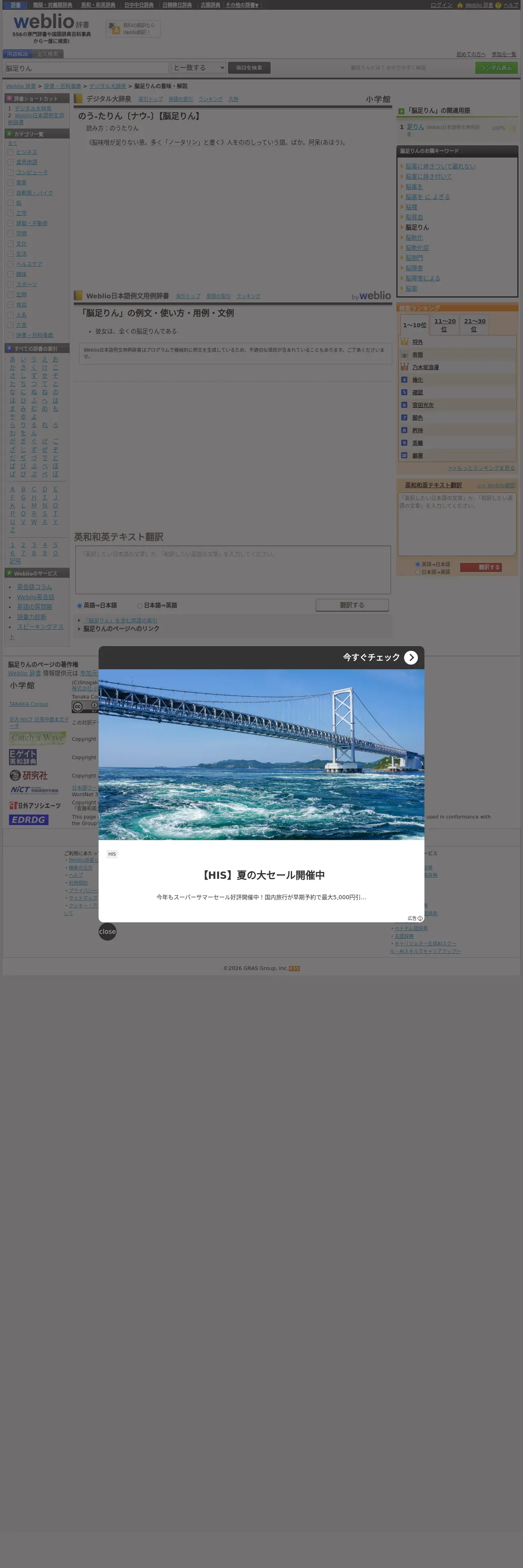
Task: Open 英和・和英辞典 in the top menu
Action: click(98, 5)
